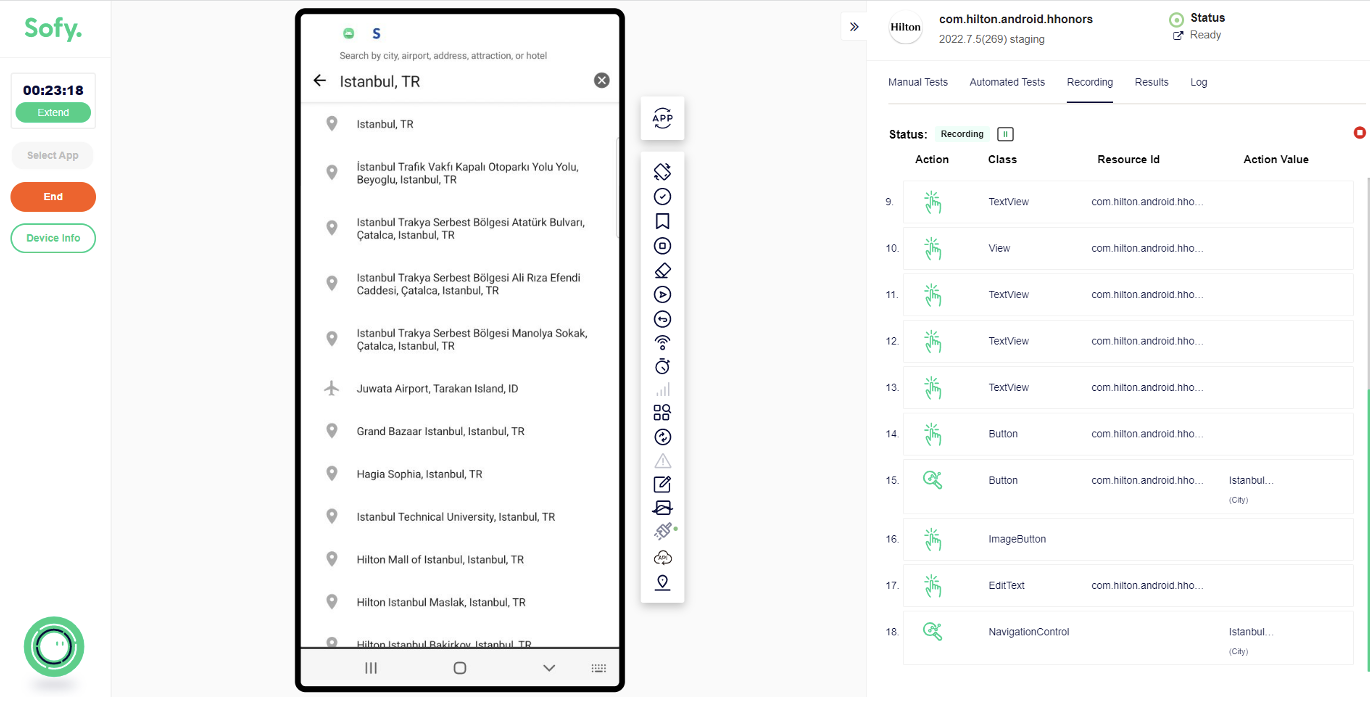Tap the Android recent apps button
This screenshot has width=1370, height=702.
point(371,668)
